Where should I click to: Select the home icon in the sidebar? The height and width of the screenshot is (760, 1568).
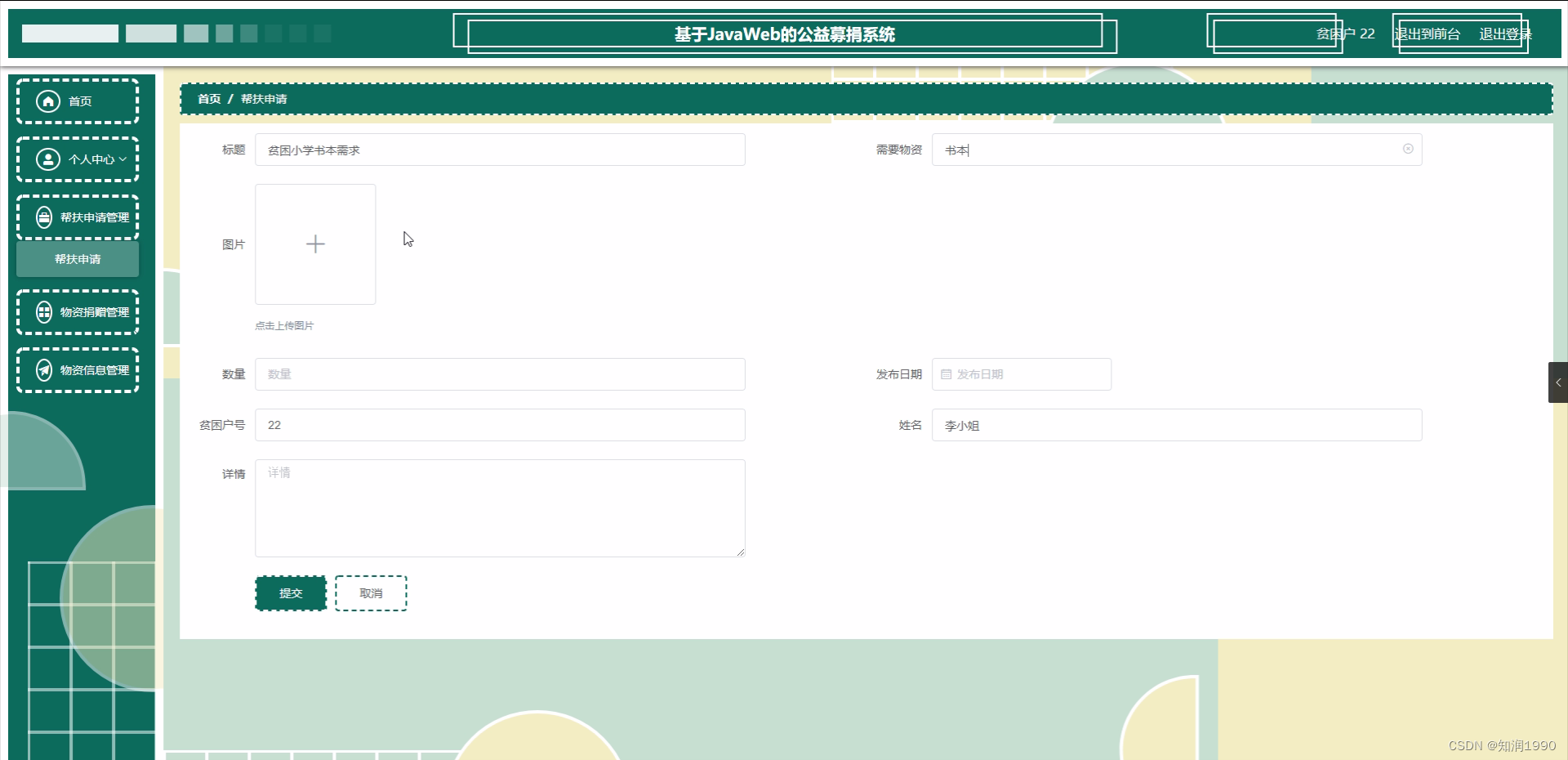(x=48, y=101)
